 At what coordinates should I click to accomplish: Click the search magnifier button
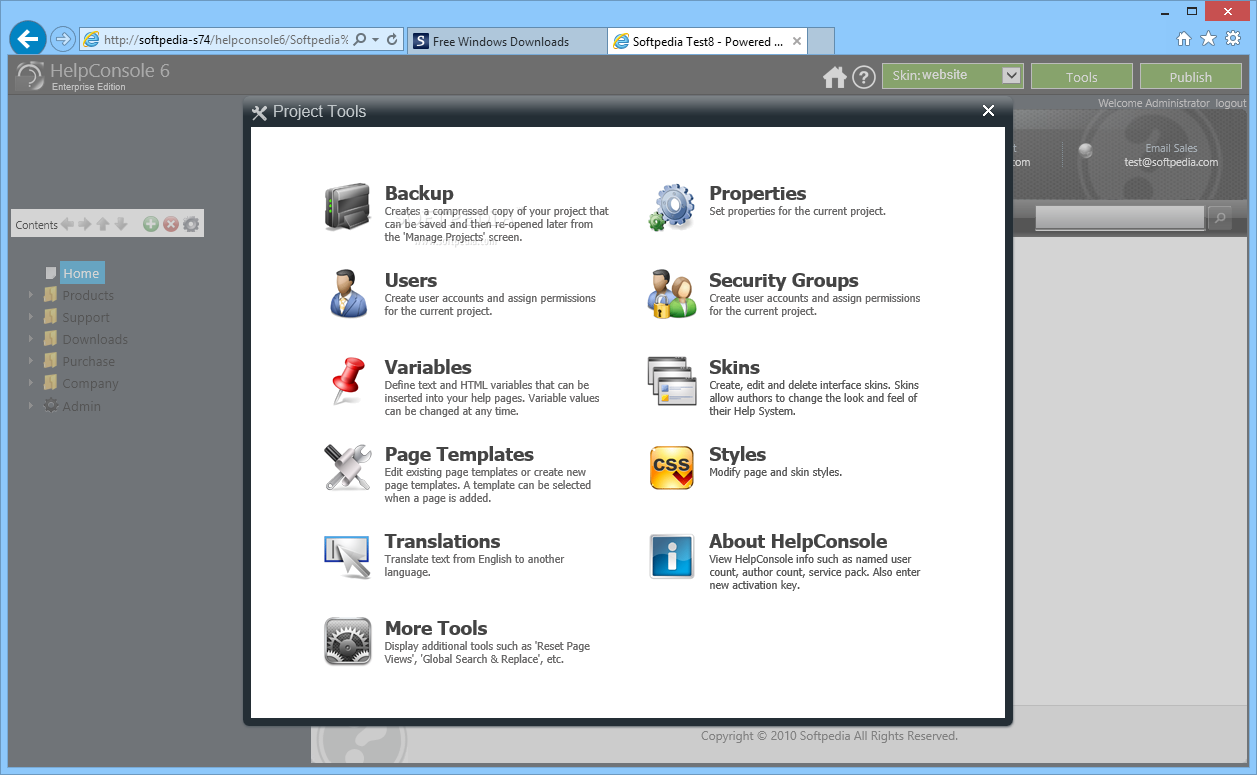coord(1219,217)
